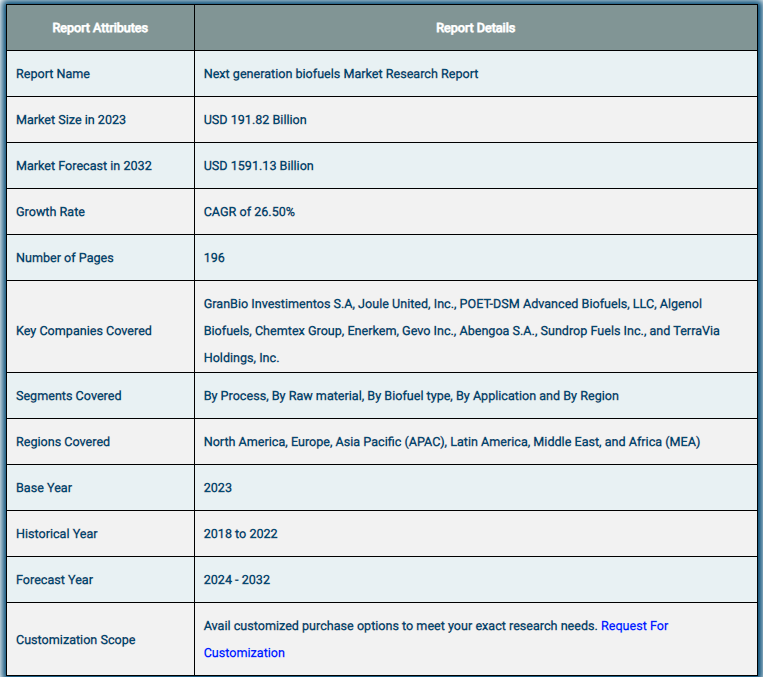Select the Base Year value 2023

(x=217, y=487)
